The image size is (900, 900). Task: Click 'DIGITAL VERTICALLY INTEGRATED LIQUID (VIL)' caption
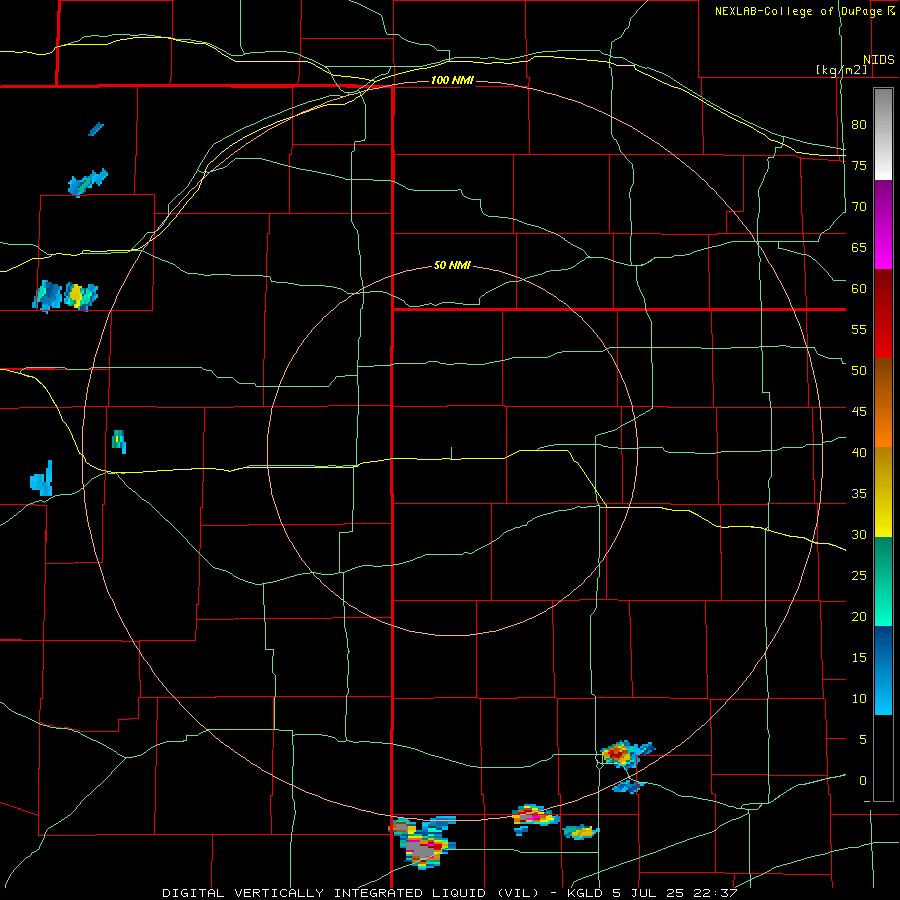[x=350, y=893]
